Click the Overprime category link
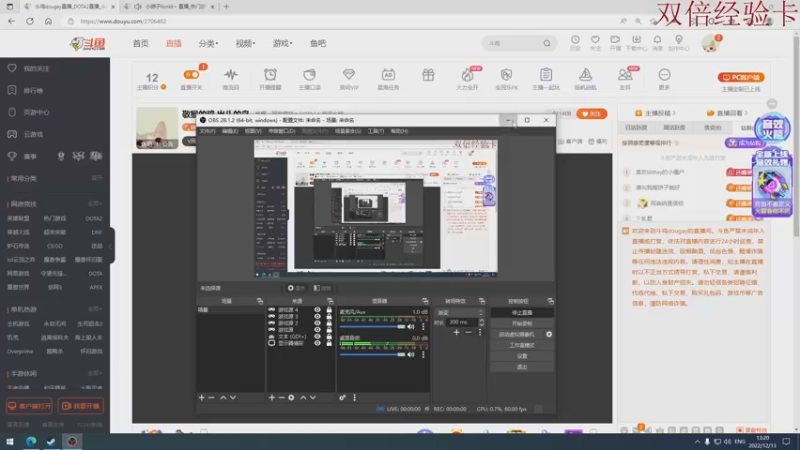The image size is (800, 450). point(20,352)
